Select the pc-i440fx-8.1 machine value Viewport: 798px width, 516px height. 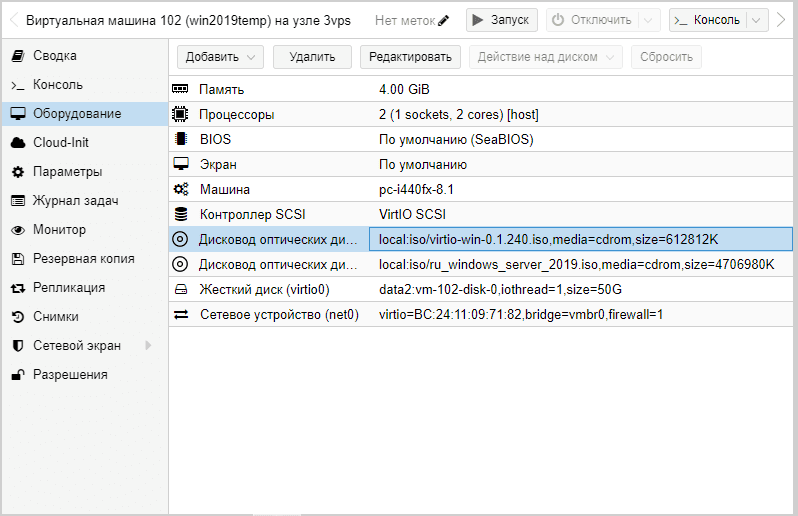(x=416, y=189)
